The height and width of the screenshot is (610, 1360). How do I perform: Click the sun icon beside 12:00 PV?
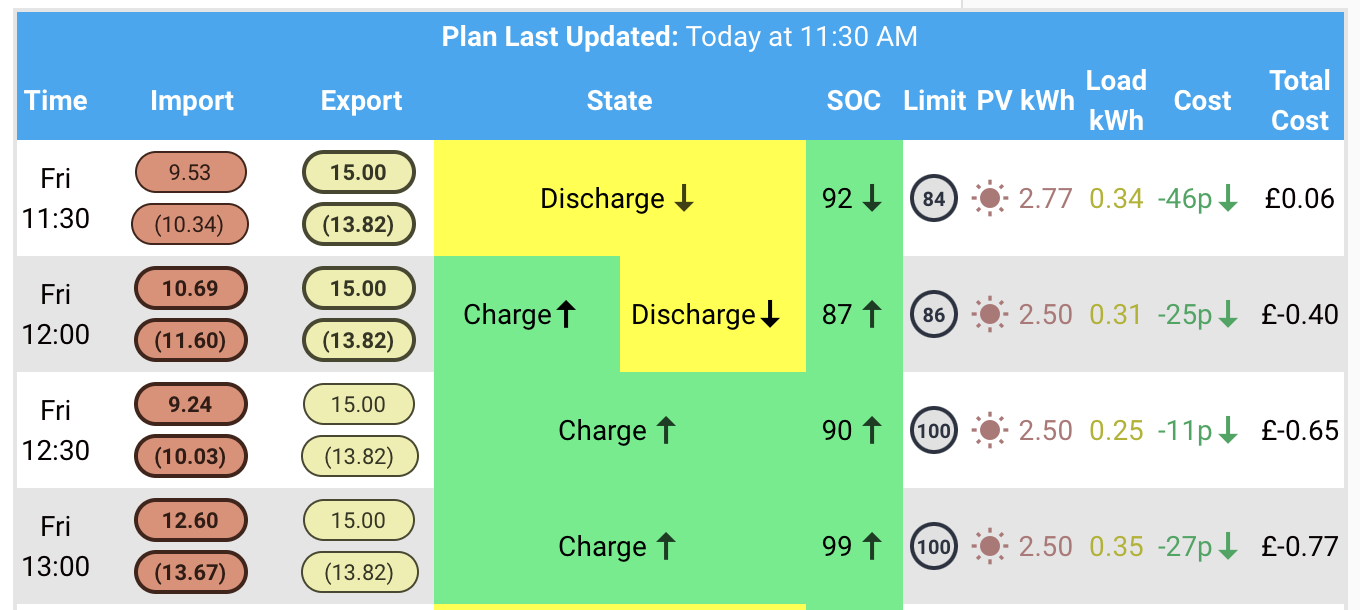[990, 314]
